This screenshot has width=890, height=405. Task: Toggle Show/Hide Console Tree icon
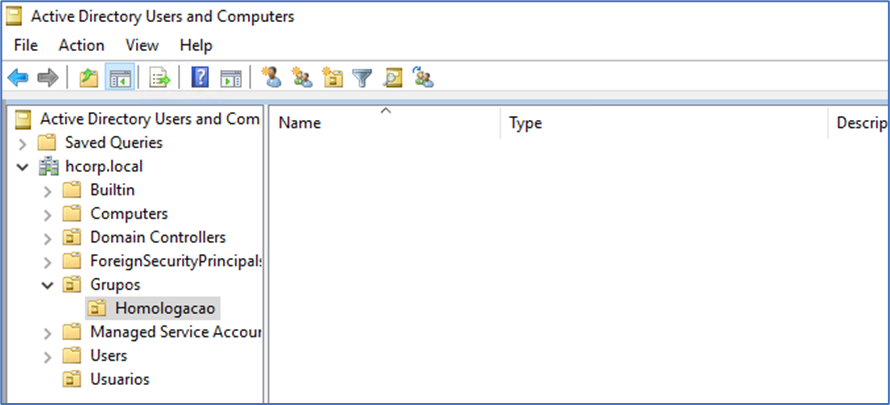120,77
